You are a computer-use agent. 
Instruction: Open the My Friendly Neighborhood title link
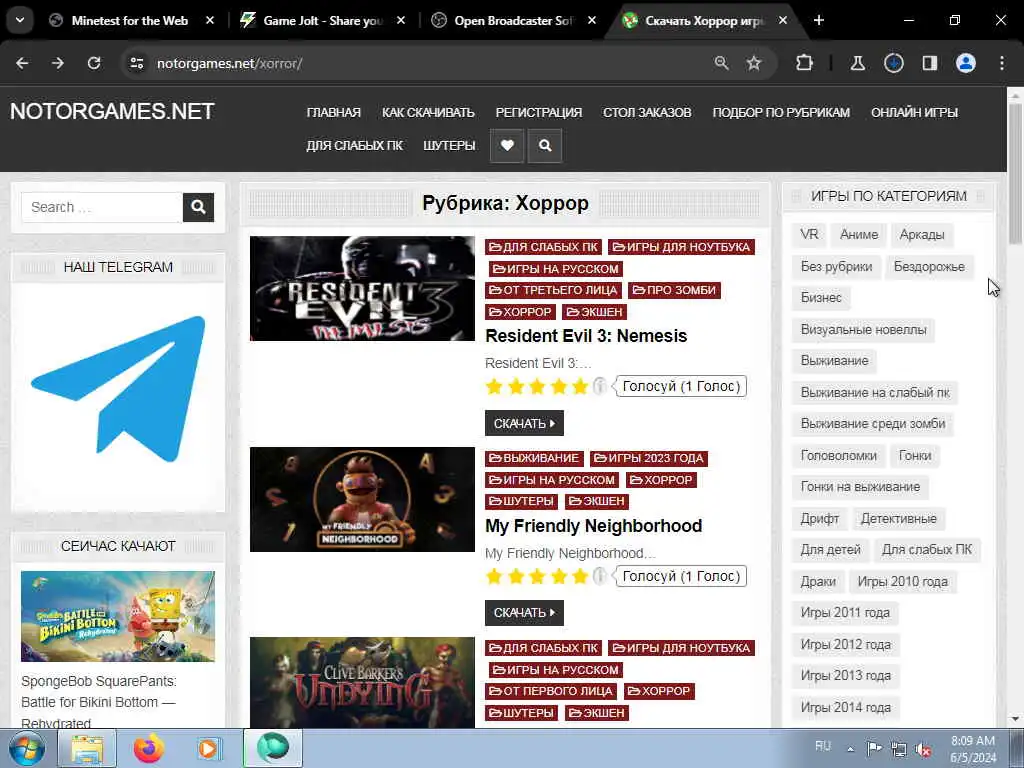click(593, 526)
